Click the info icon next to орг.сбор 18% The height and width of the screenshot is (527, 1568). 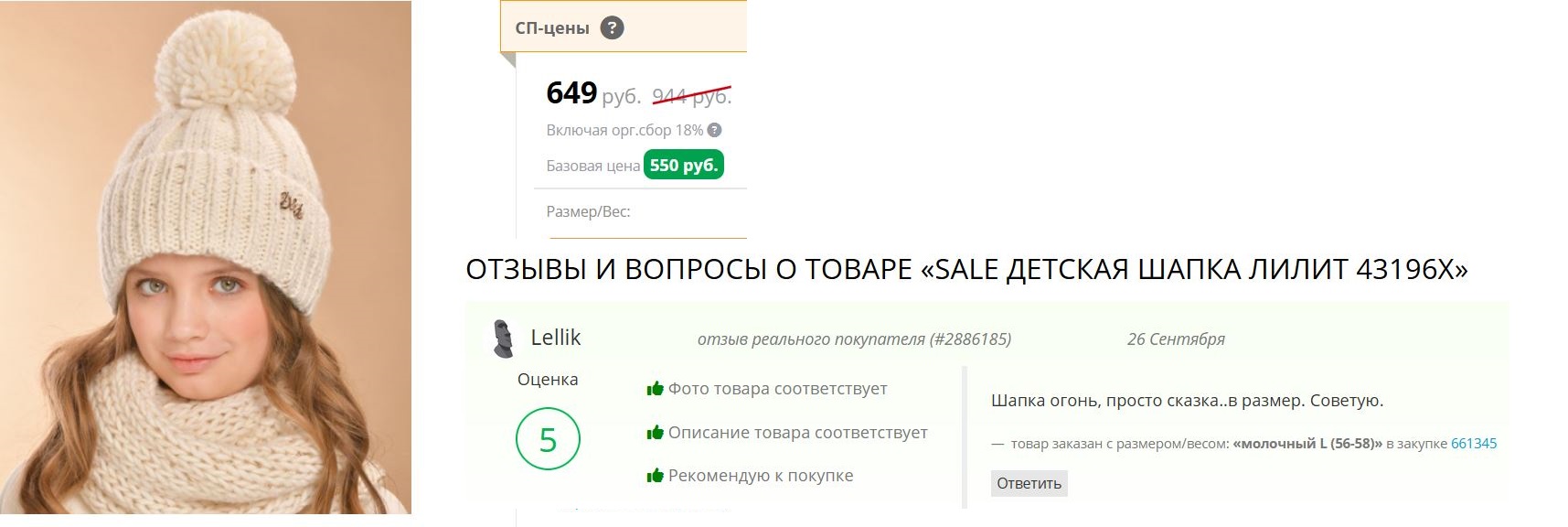click(714, 130)
